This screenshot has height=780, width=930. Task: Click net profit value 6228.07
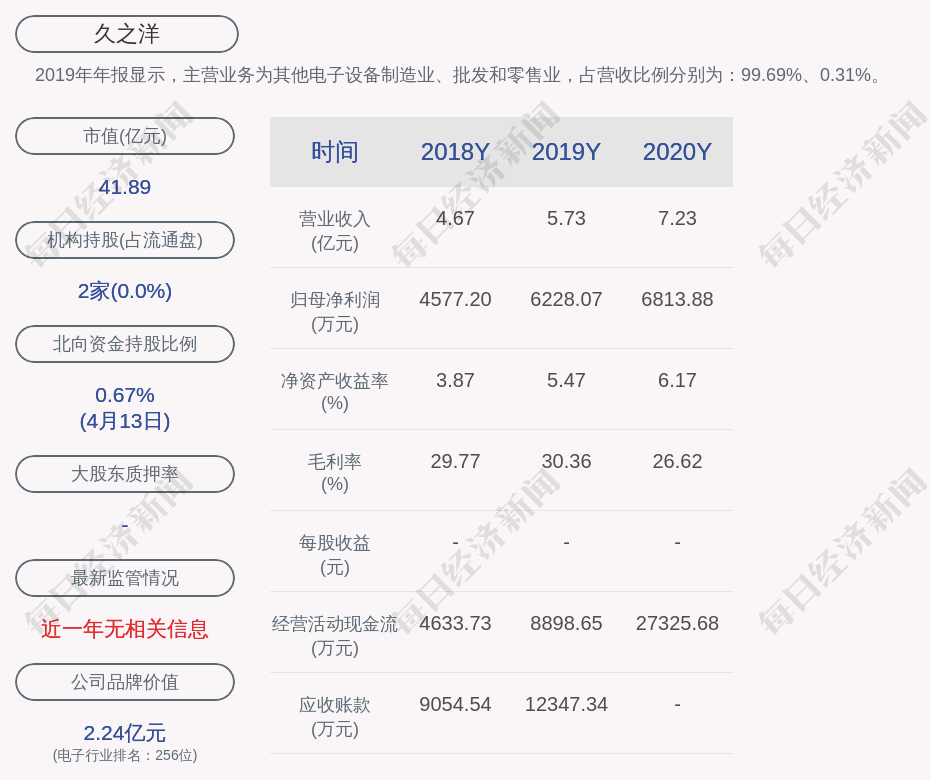click(x=566, y=299)
